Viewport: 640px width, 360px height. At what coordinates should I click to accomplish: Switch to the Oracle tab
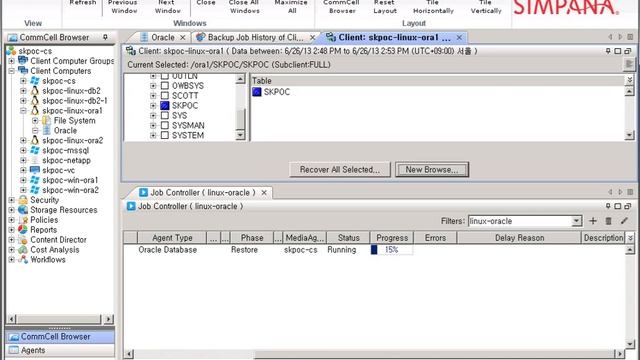coord(162,38)
